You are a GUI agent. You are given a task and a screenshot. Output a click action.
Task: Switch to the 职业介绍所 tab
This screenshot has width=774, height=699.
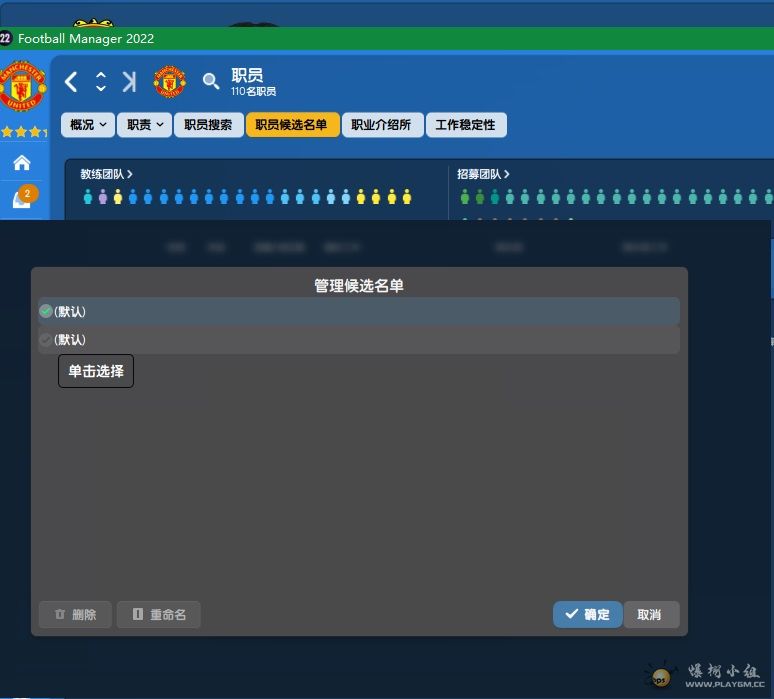pos(381,125)
